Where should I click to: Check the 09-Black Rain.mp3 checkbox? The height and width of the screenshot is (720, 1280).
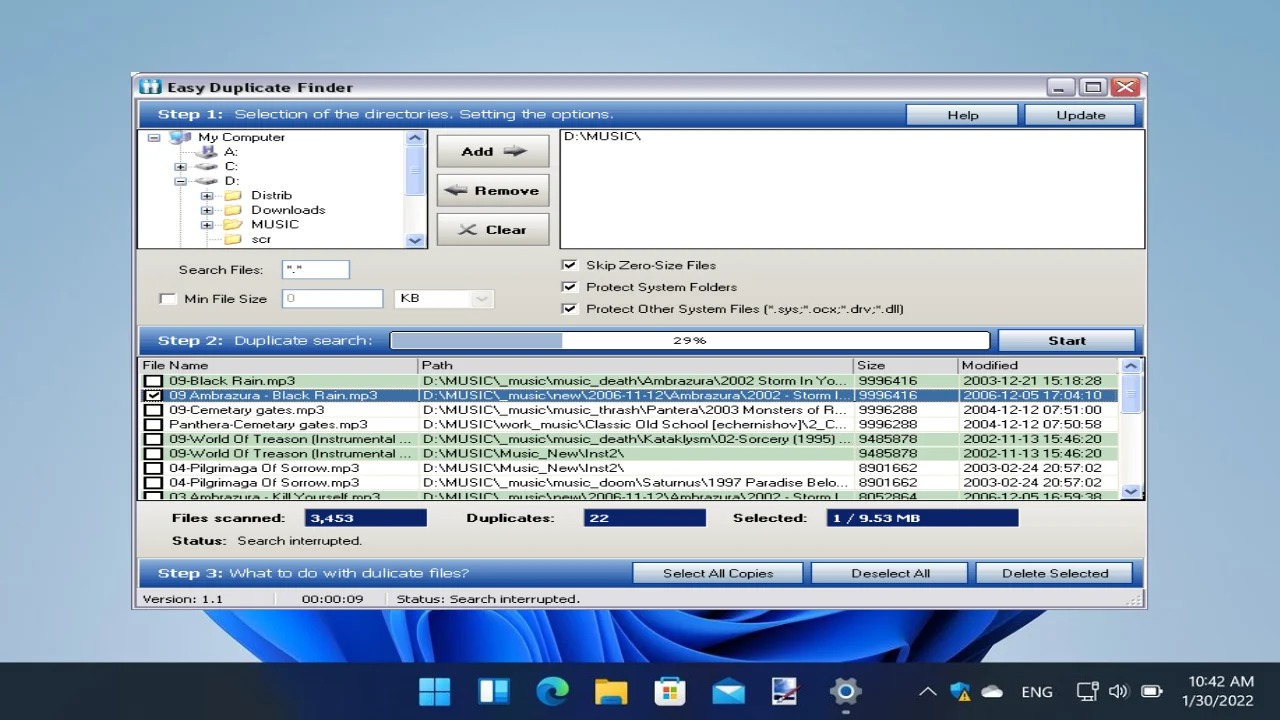pyautogui.click(x=153, y=381)
